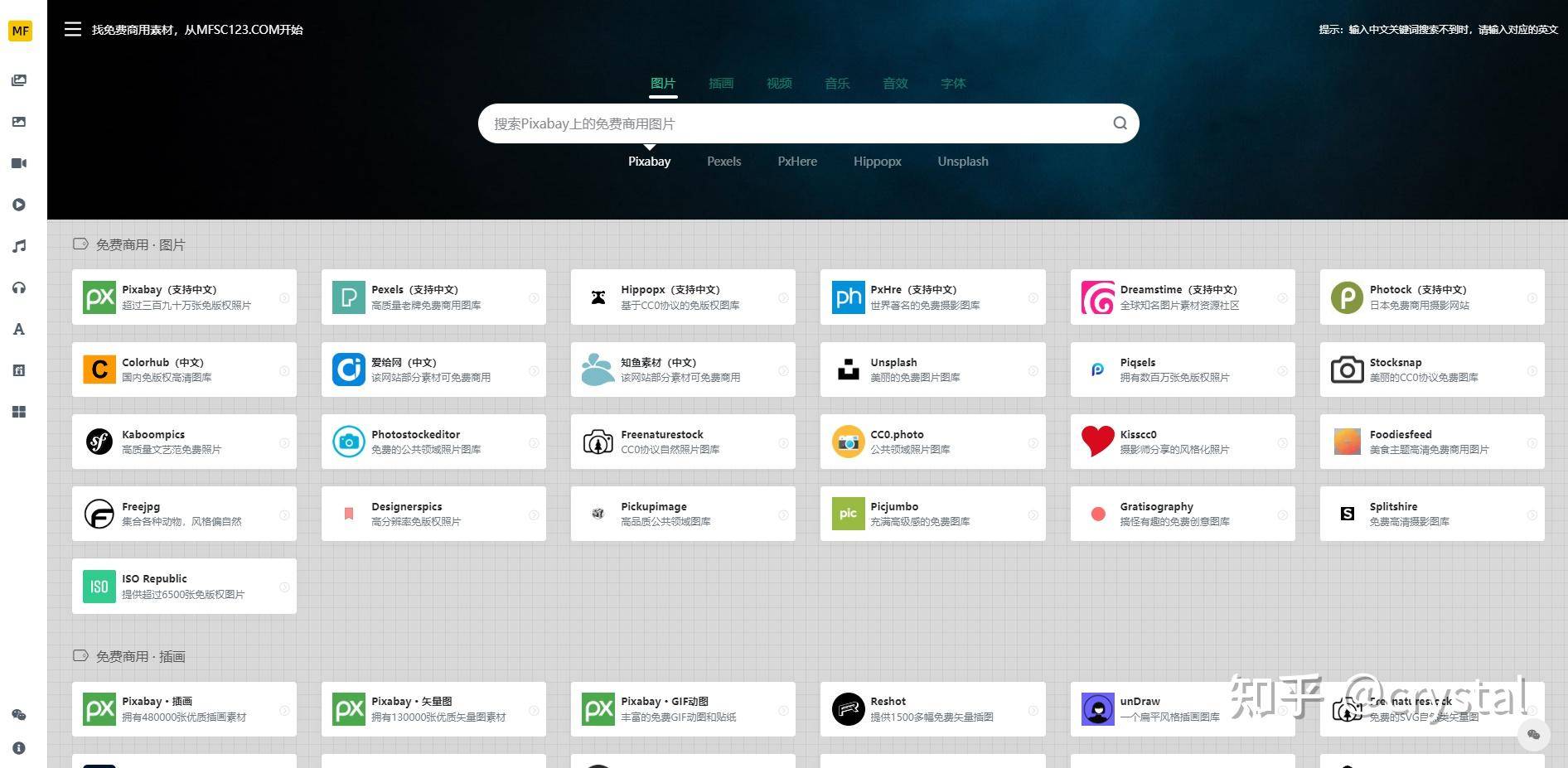Viewport: 1568px width, 768px height.
Task: Click the Kisscc0 red heart icon
Action: [x=1098, y=442]
